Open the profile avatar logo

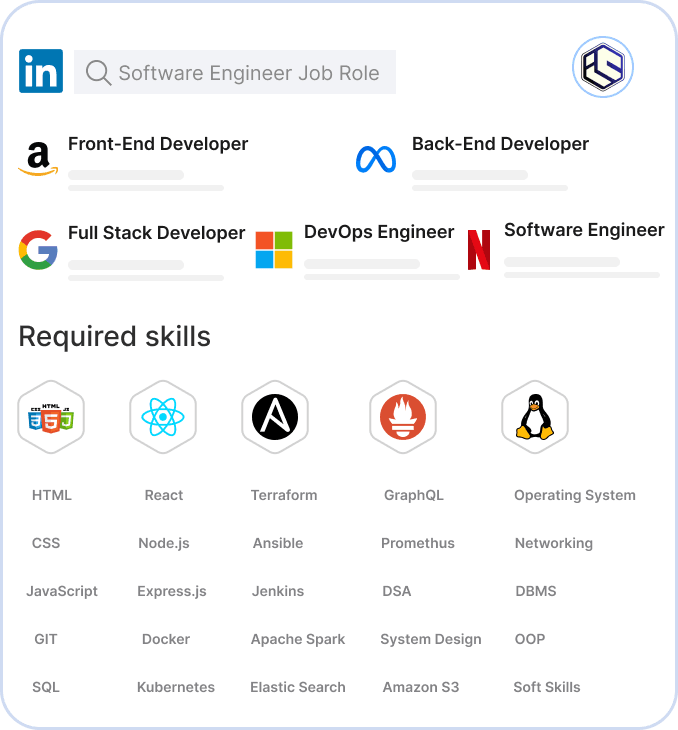(x=603, y=67)
